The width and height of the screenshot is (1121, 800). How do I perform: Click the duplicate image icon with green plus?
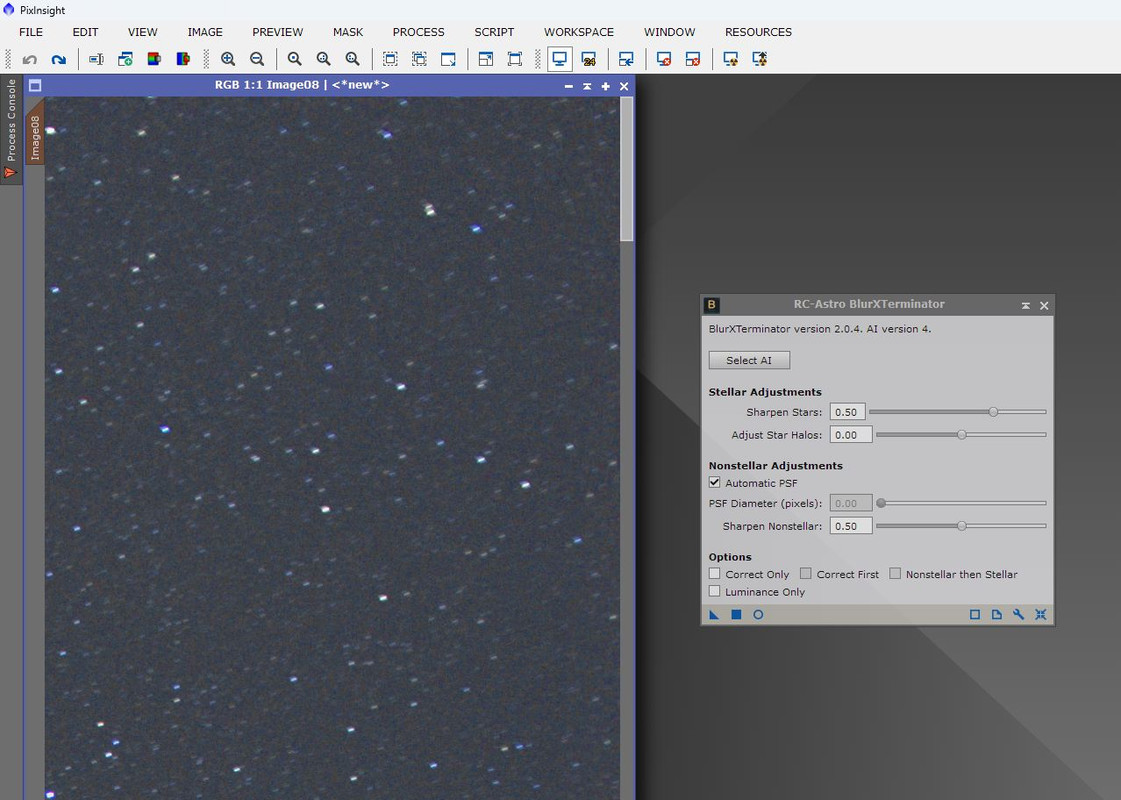click(x=125, y=59)
